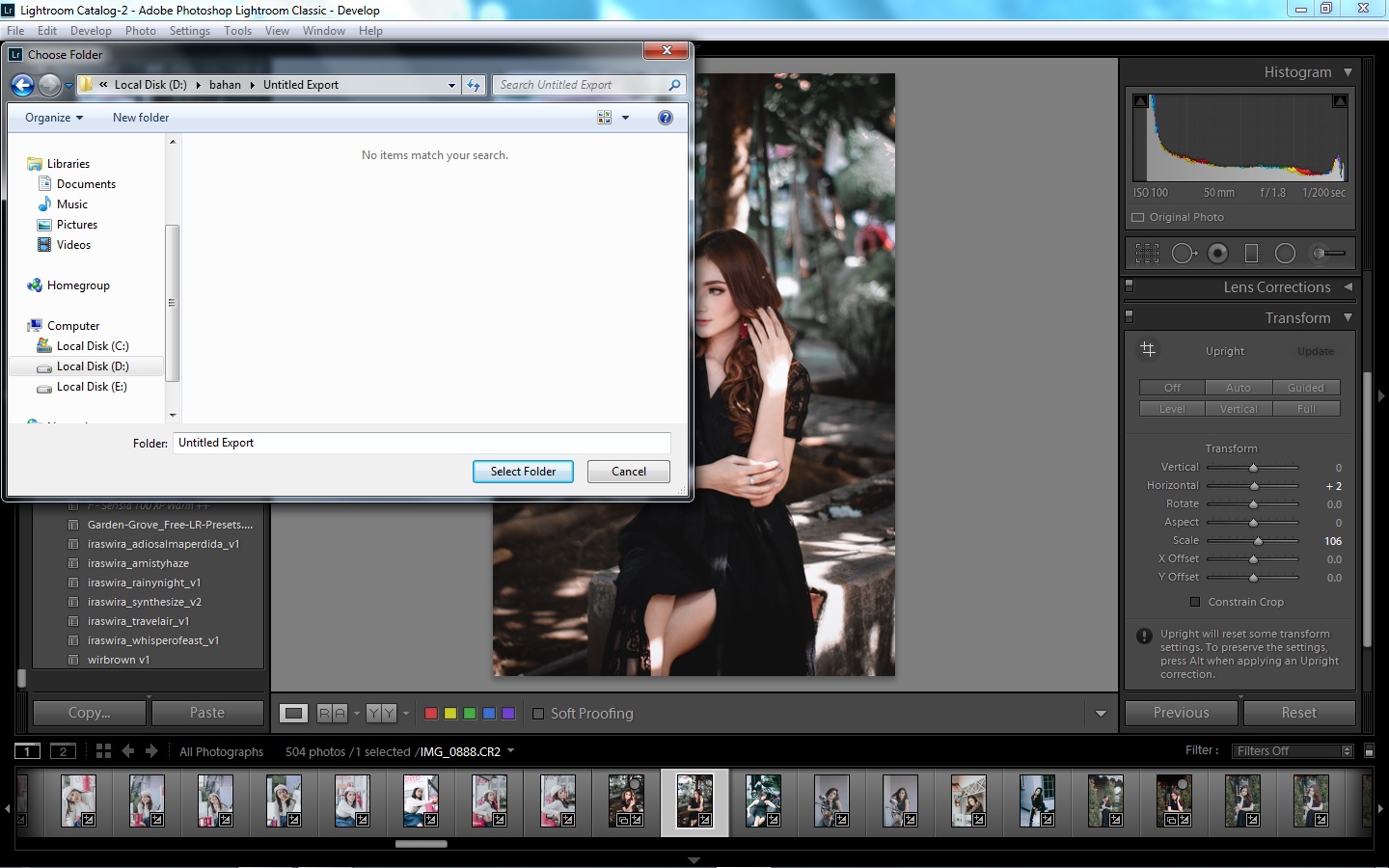This screenshot has height=868, width=1389.
Task: Change view icon in folder dialog
Action: tap(605, 118)
